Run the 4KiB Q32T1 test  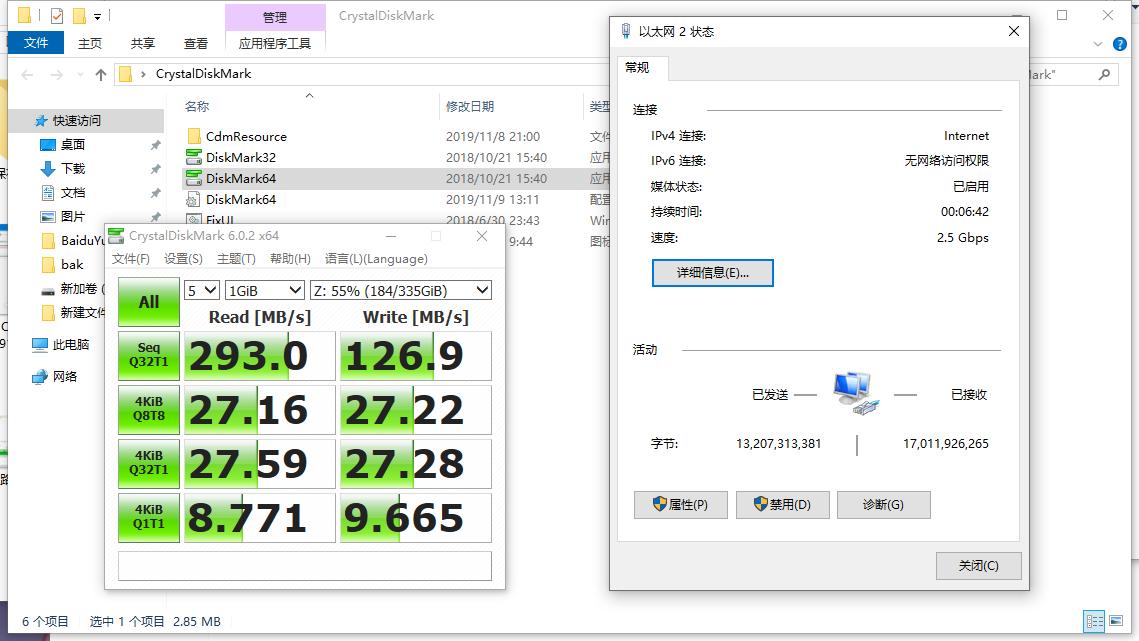148,463
